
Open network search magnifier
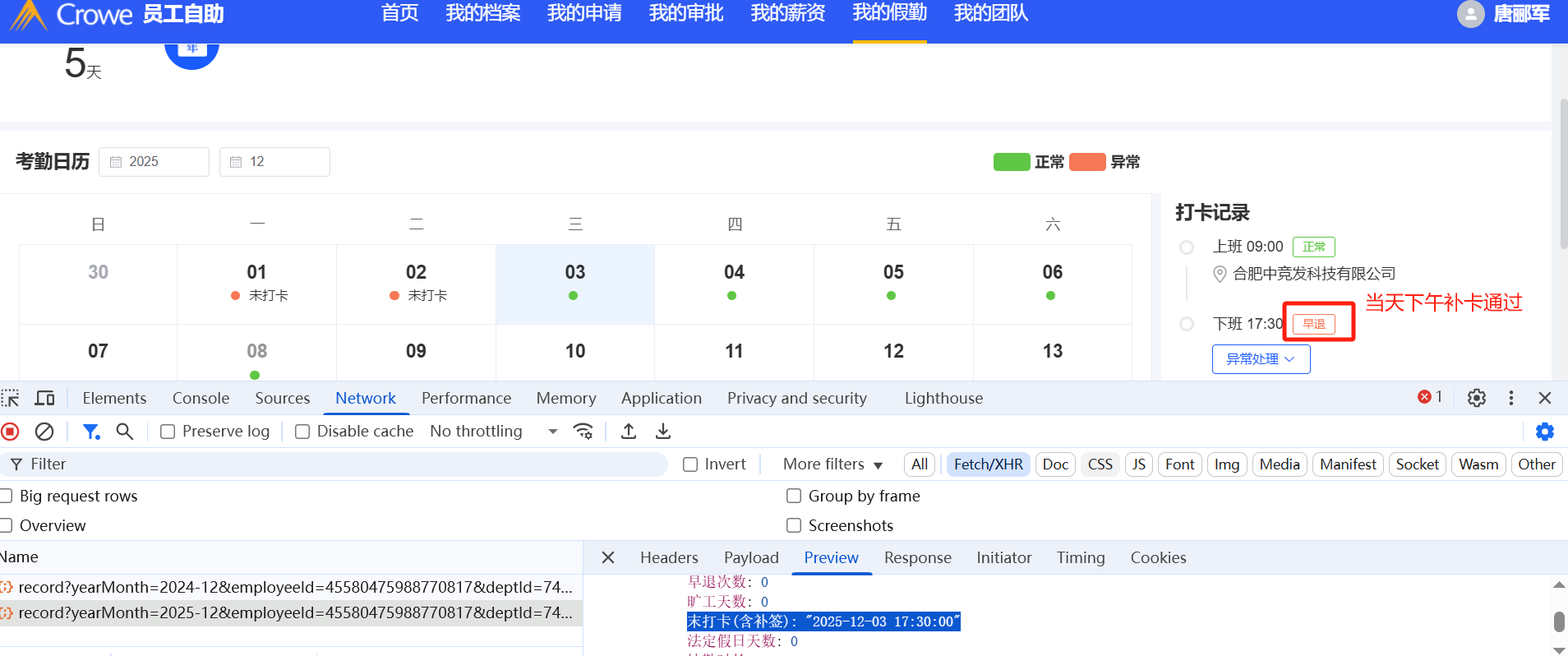(124, 432)
